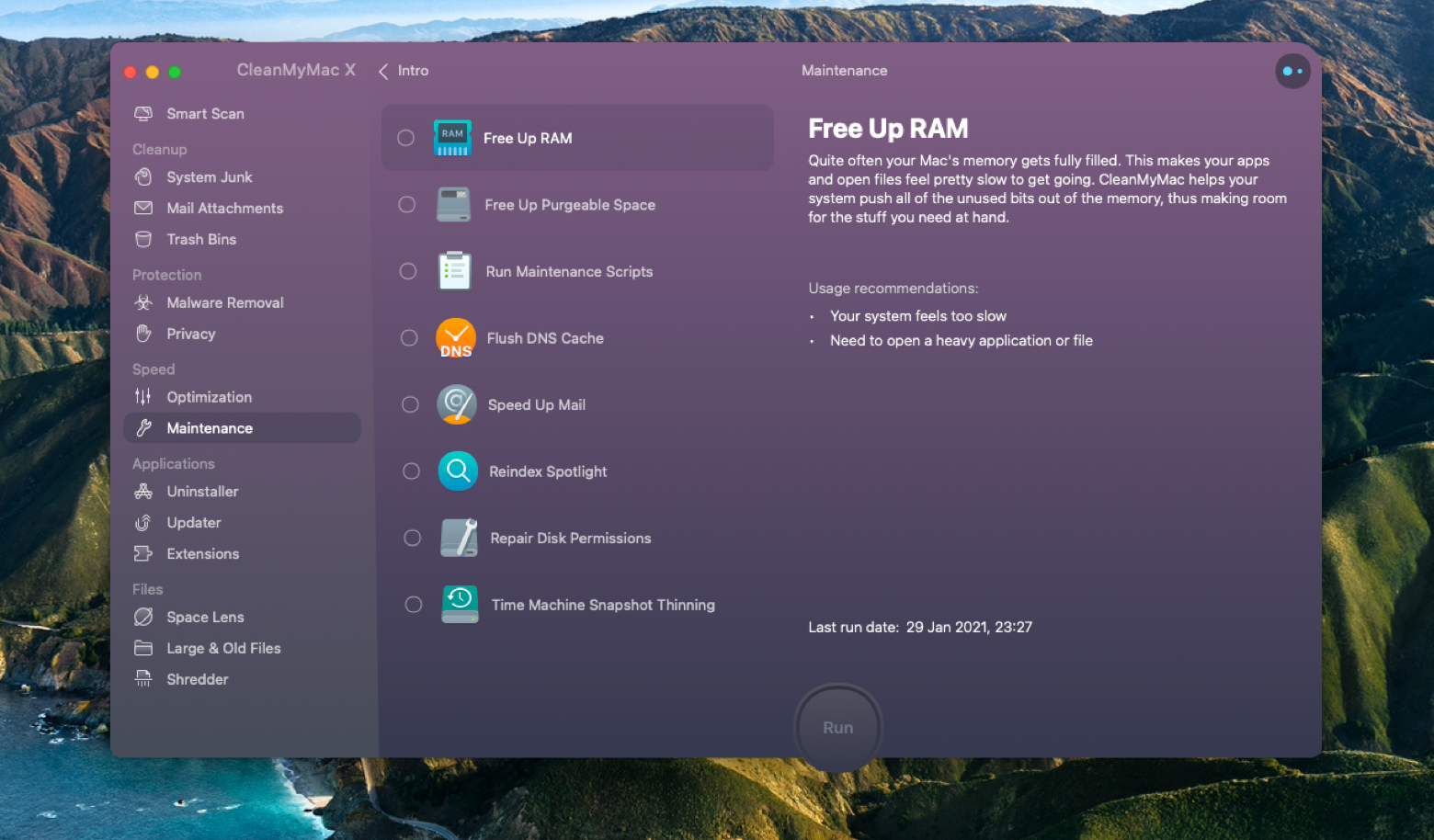
Task: Select the Repair Disk Permissions radio button
Action: coord(412,538)
